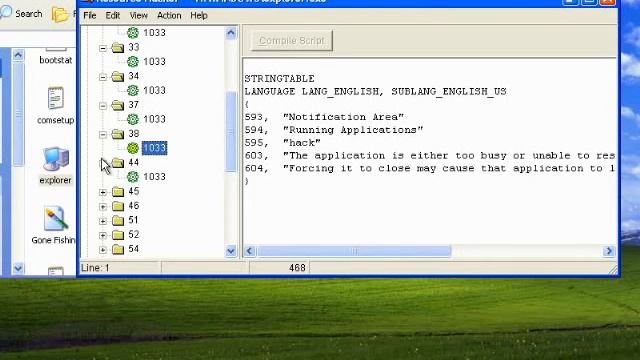Open the File menu
Screen dimensions: 640x360
click(89, 16)
